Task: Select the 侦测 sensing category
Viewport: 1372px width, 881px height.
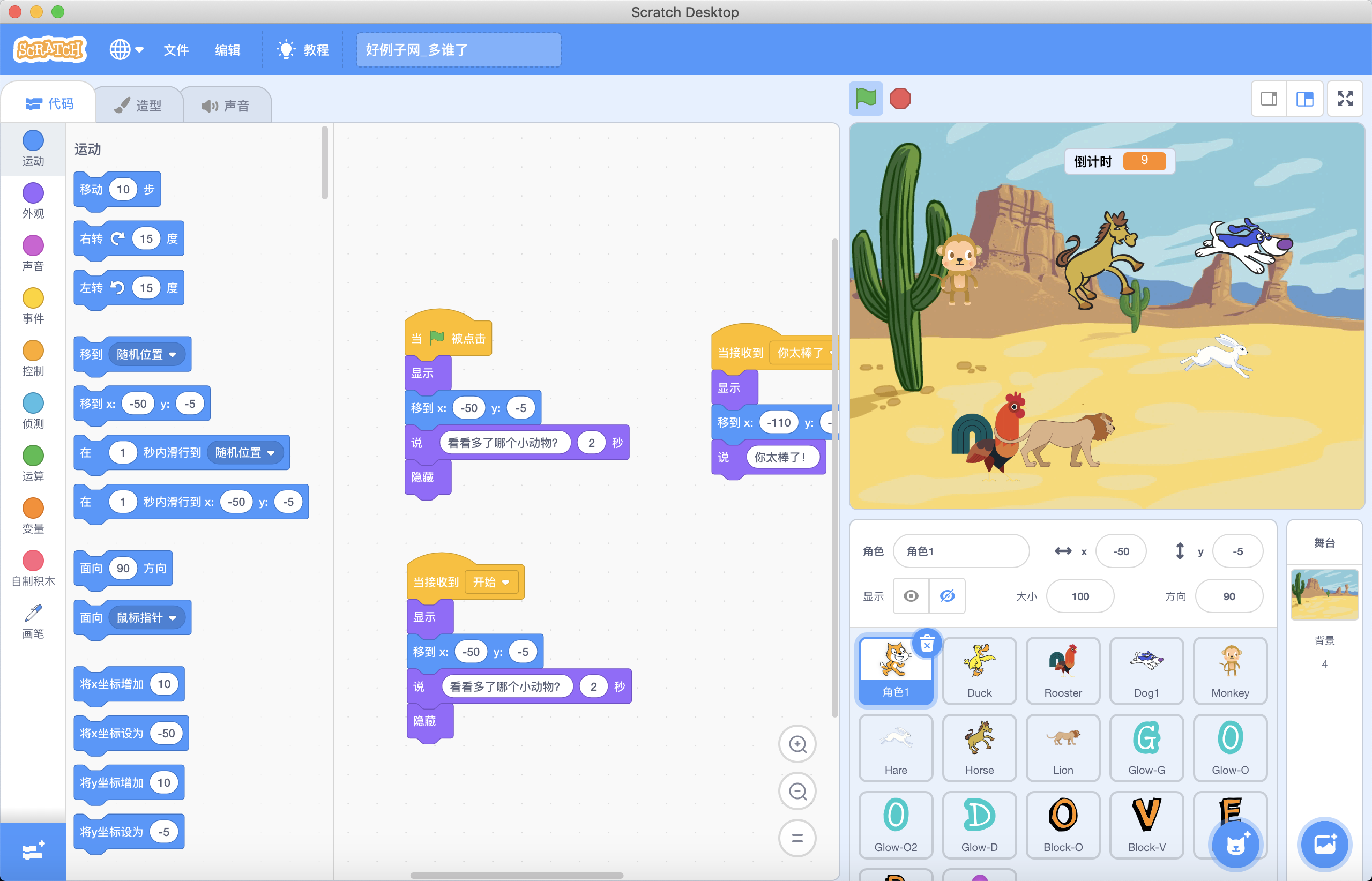Action: pyautogui.click(x=33, y=412)
